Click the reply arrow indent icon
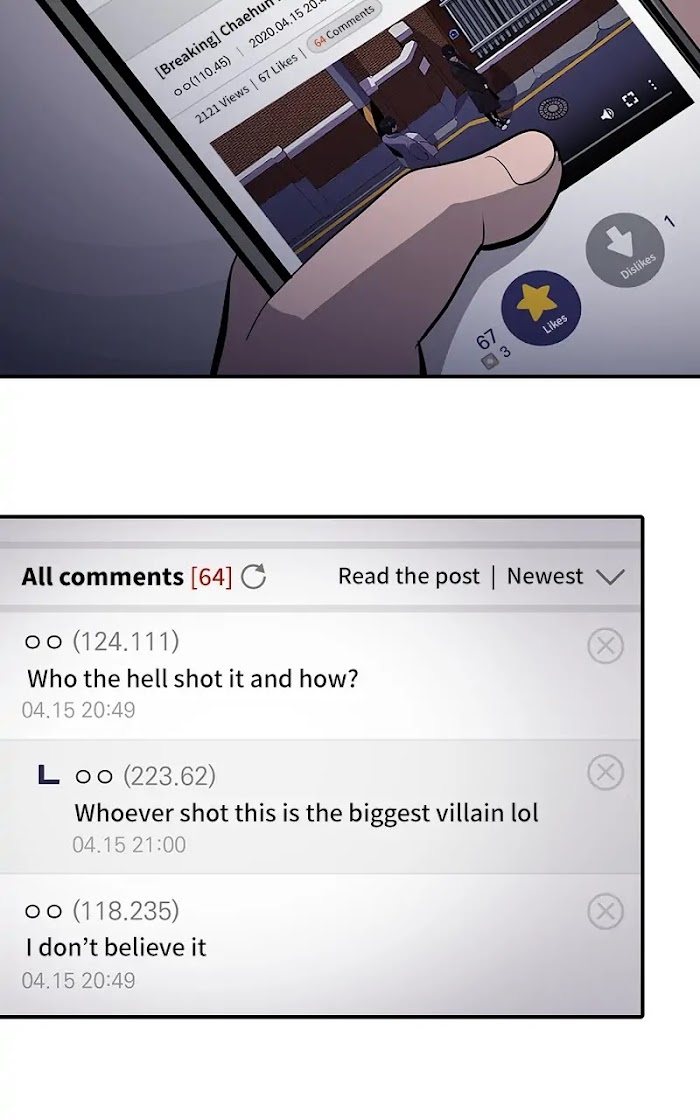Screen dimensions: 700x1120 pos(48,774)
